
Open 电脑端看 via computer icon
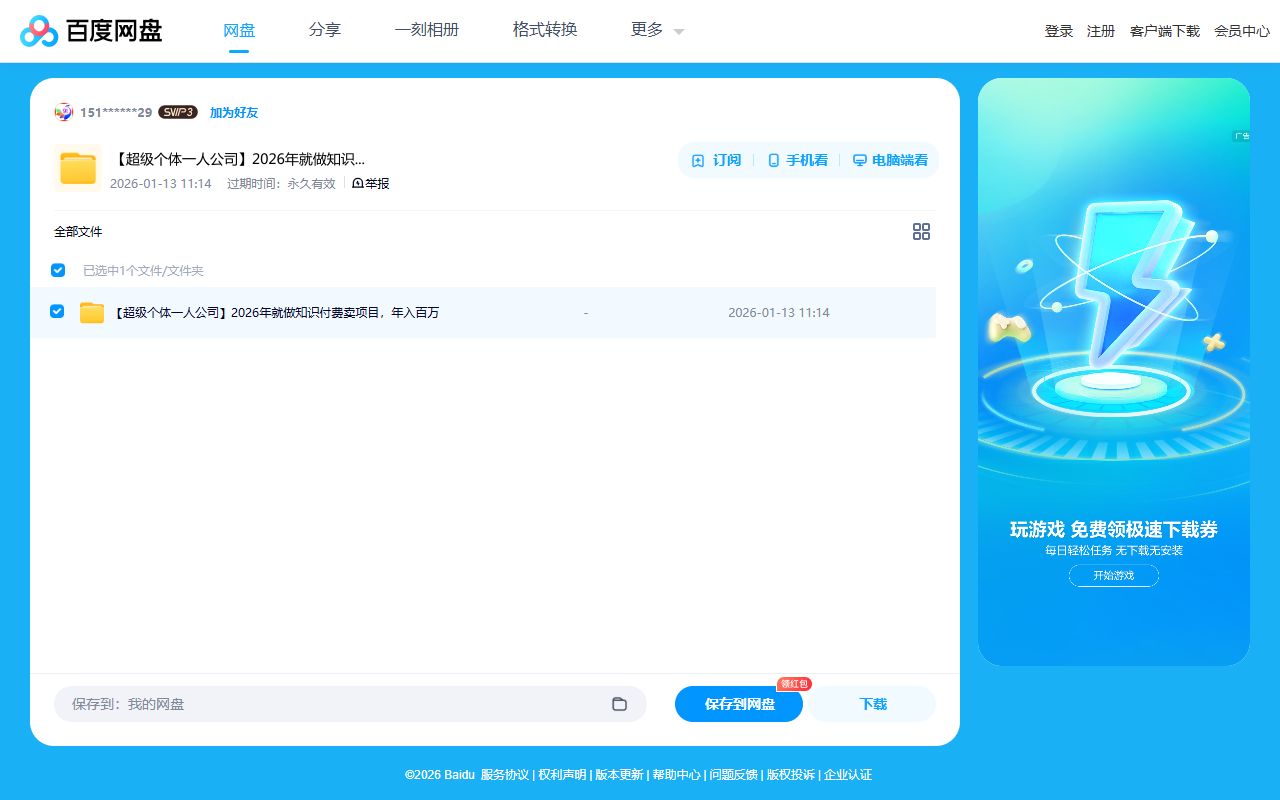coord(858,160)
